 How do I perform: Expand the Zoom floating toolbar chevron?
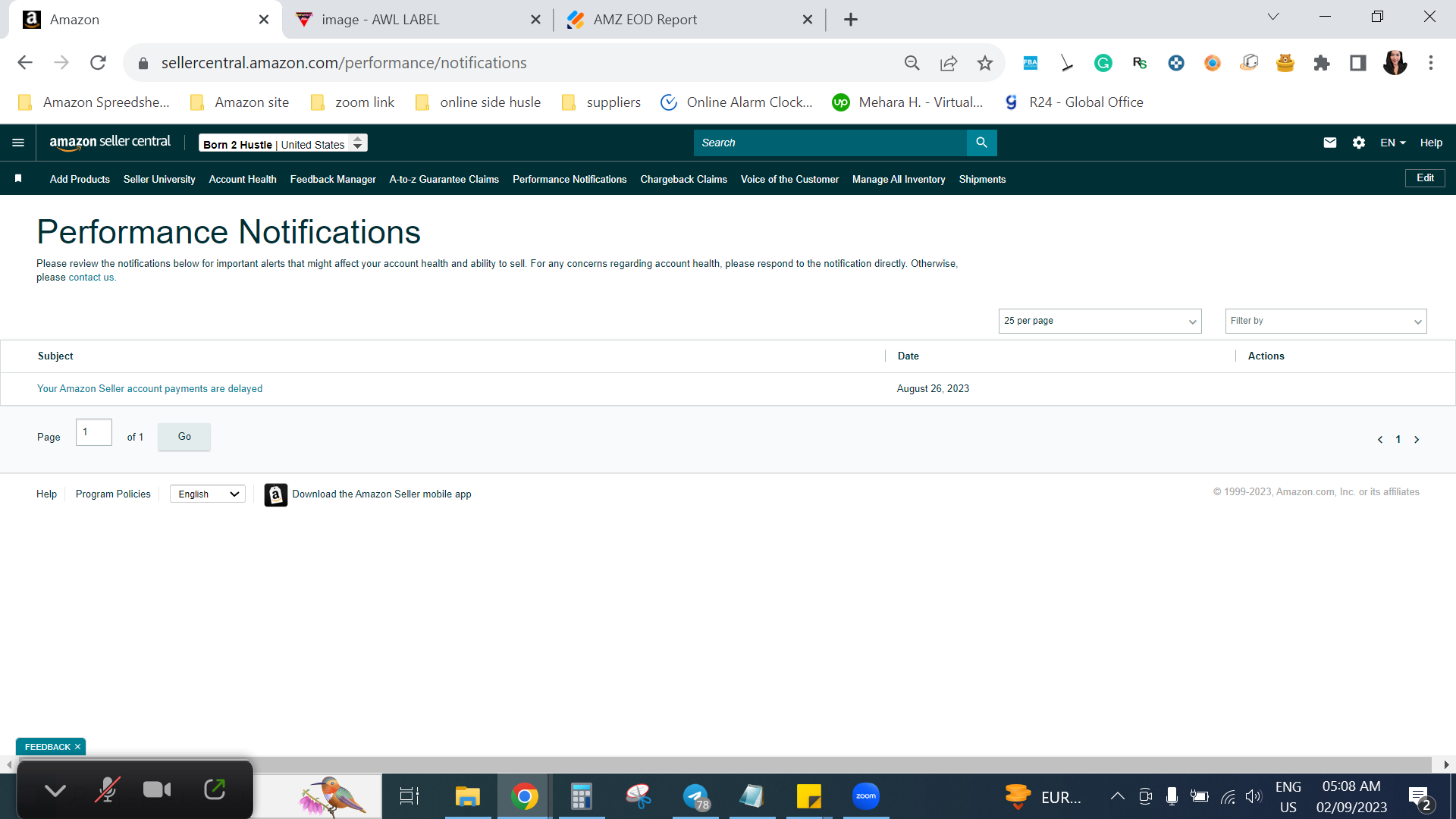[55, 791]
